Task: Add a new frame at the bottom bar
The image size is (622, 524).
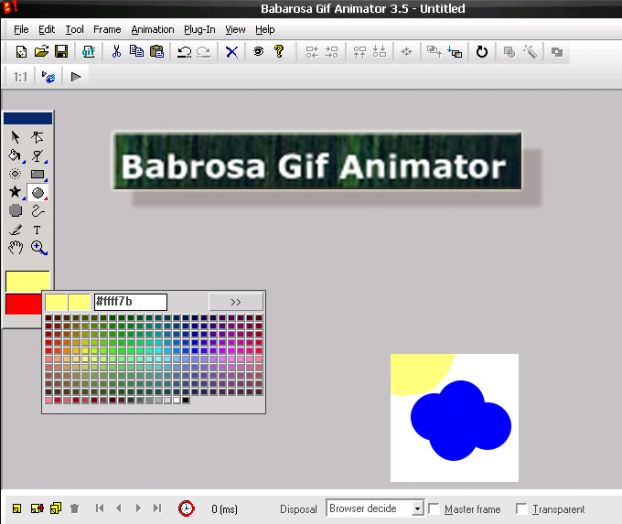Action: (x=17, y=509)
